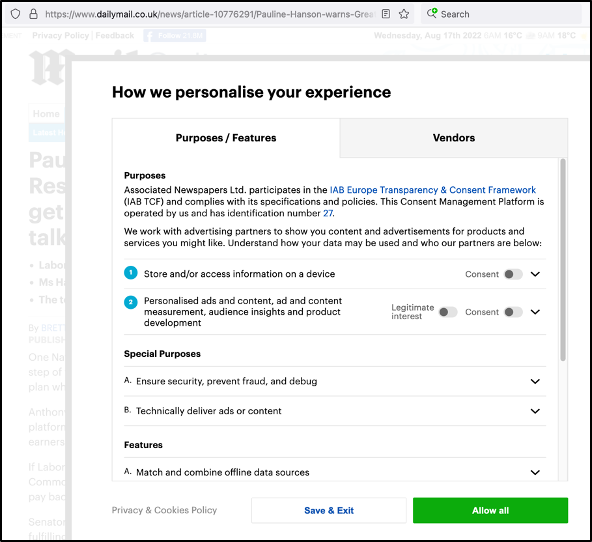592x542 pixels.
Task: Click the blue number 2 purpose badge
Action: point(131,302)
